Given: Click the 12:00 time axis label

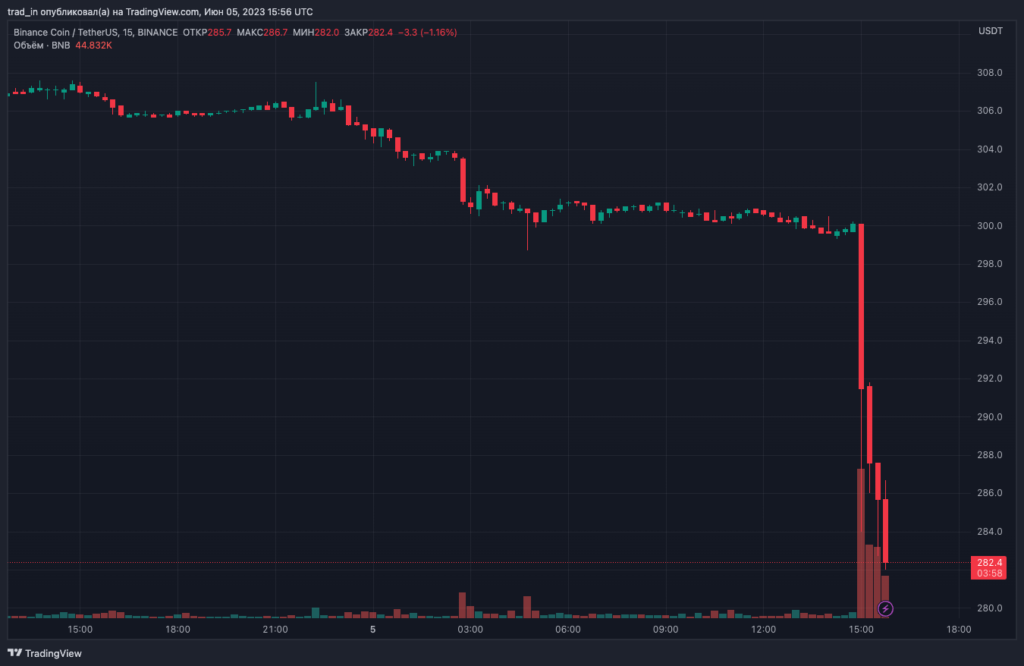Looking at the screenshot, I should click(763, 630).
